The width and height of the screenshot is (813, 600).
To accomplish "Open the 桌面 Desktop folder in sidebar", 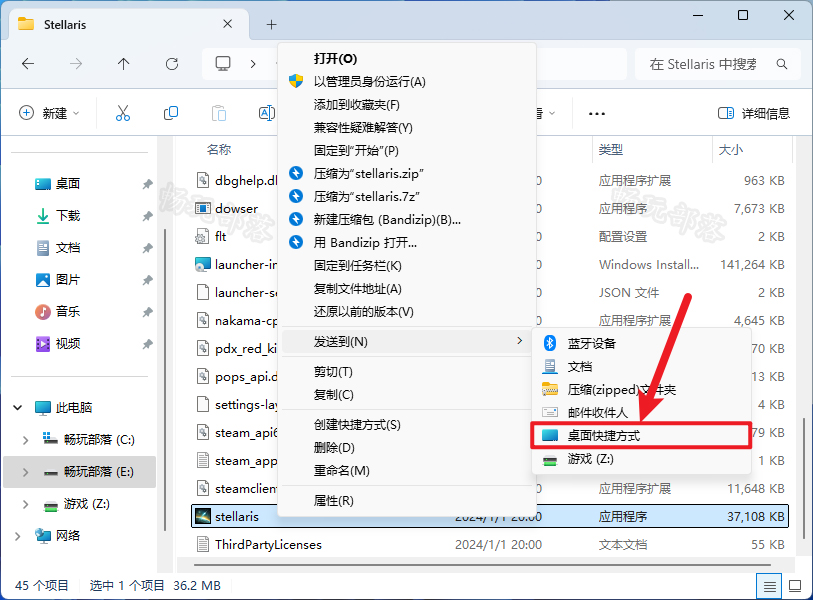I will click(x=67, y=184).
